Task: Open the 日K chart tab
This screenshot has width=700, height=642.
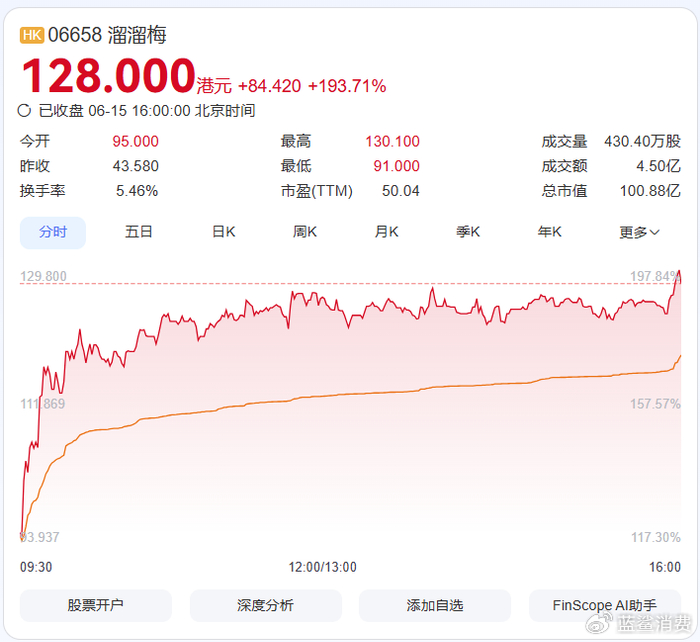Action: pos(224,232)
